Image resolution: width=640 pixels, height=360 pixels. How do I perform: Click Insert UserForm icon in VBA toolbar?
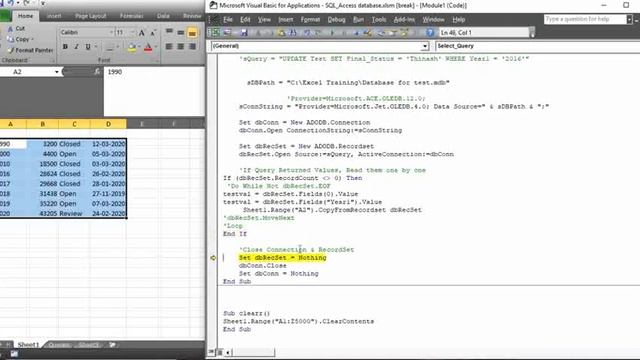pyautogui.click(x=227, y=33)
